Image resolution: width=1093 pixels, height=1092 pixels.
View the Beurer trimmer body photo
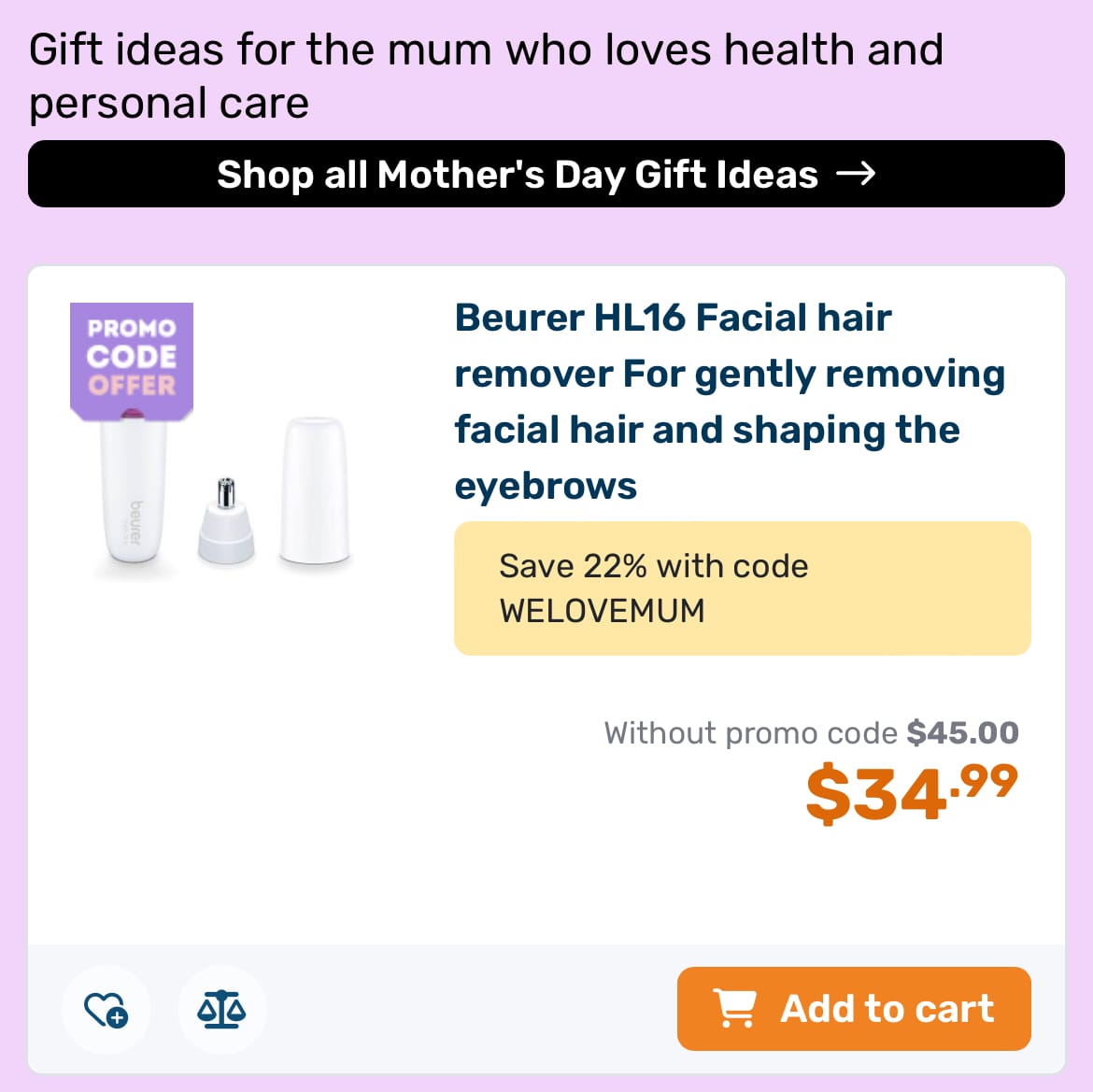point(134,491)
